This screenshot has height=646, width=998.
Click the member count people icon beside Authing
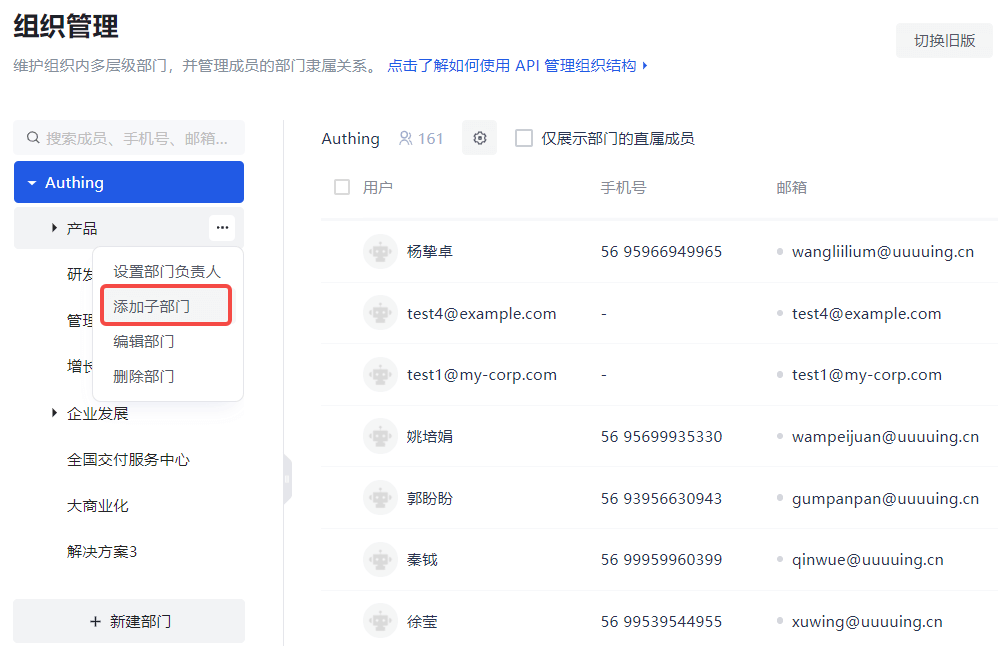point(404,138)
